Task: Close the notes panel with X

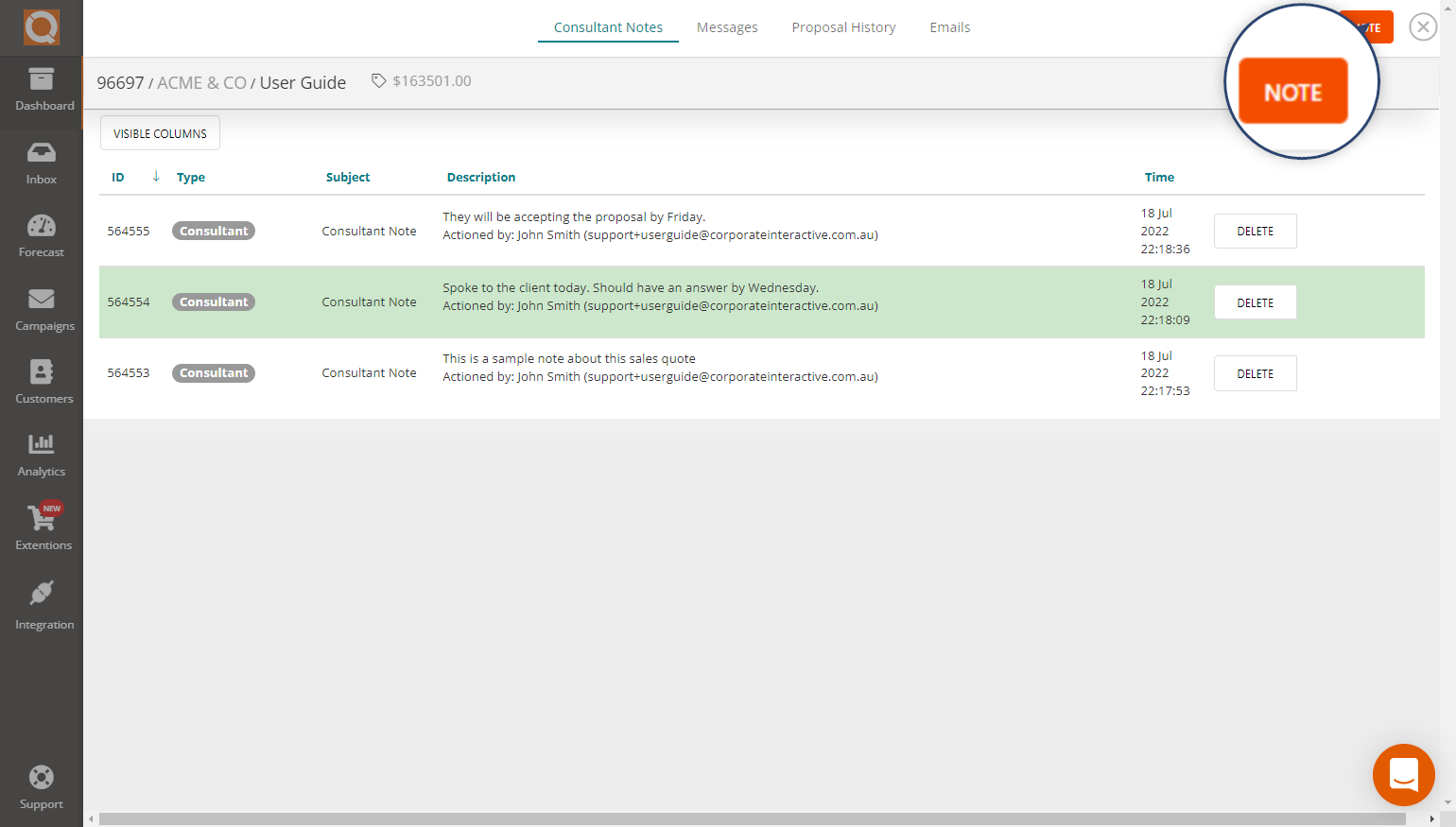Action: tap(1423, 27)
